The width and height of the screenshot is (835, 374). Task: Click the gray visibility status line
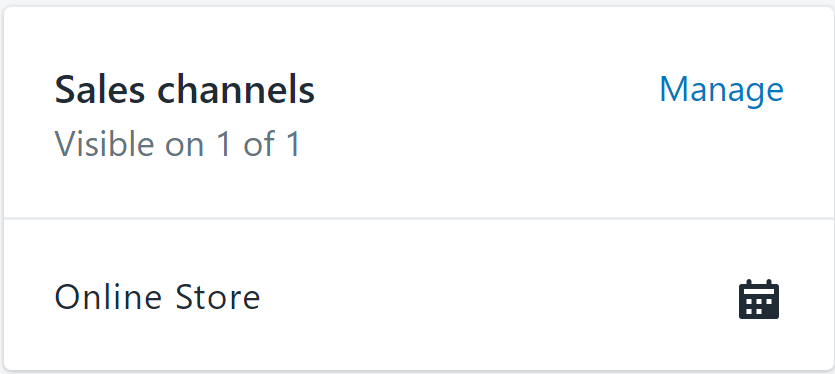(x=177, y=143)
